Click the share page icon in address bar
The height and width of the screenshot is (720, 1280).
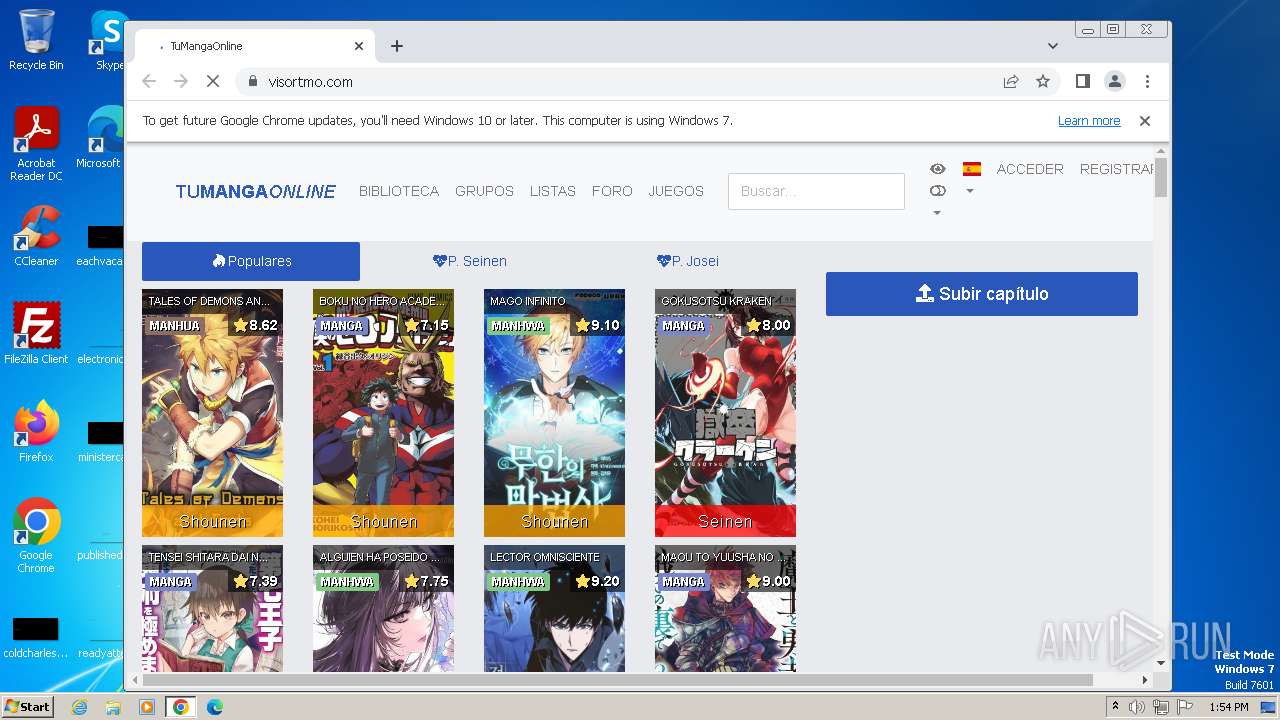point(1011,82)
